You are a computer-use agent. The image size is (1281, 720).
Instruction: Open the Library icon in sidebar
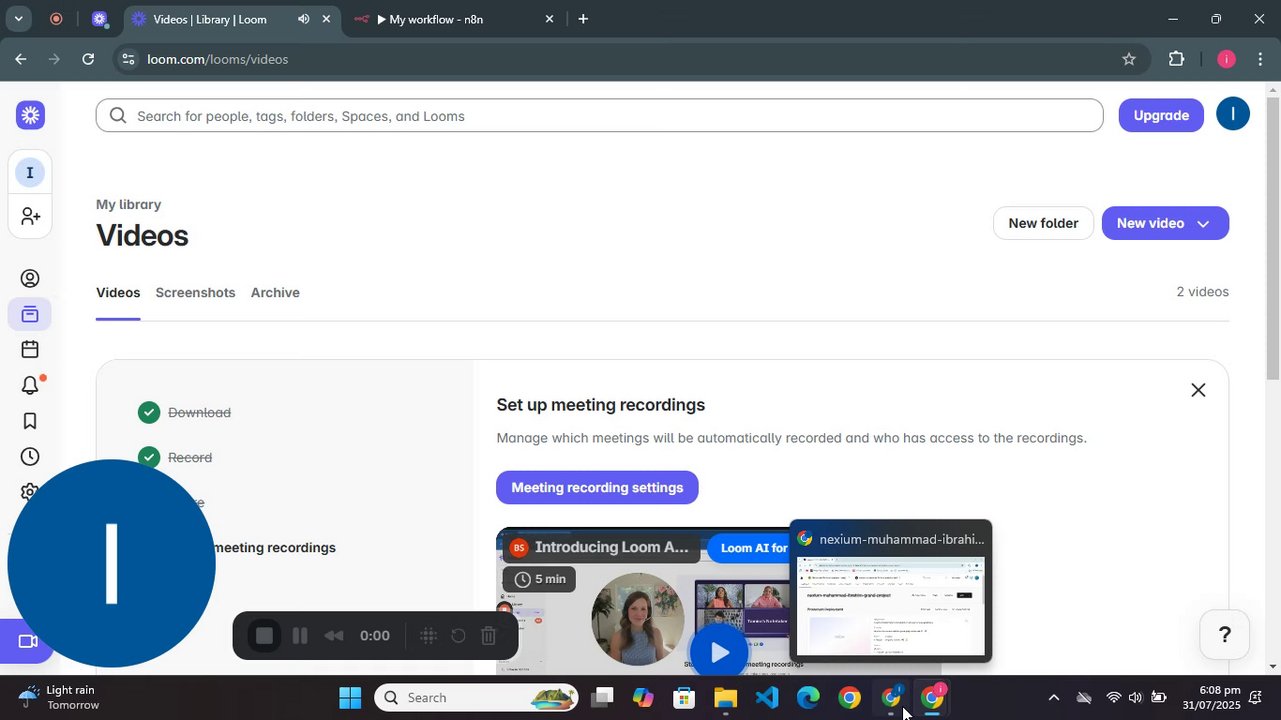point(30,315)
